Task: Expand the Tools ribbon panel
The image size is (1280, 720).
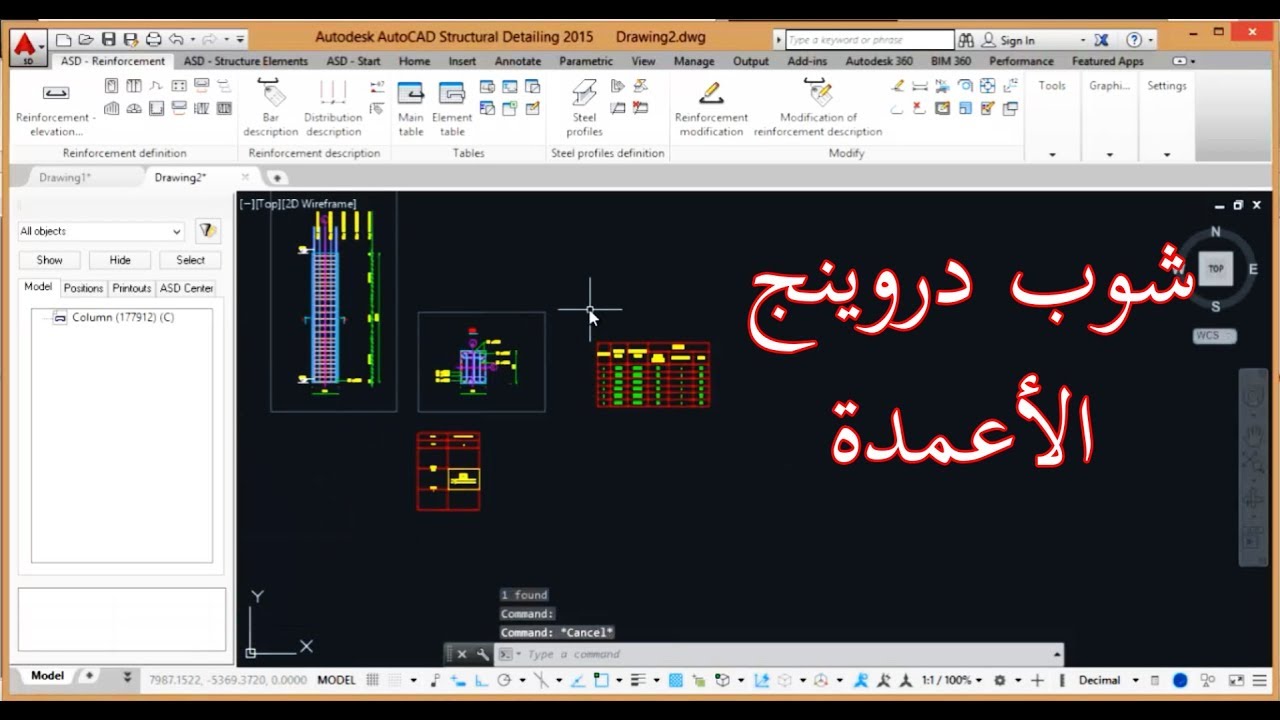Action: [1052, 155]
